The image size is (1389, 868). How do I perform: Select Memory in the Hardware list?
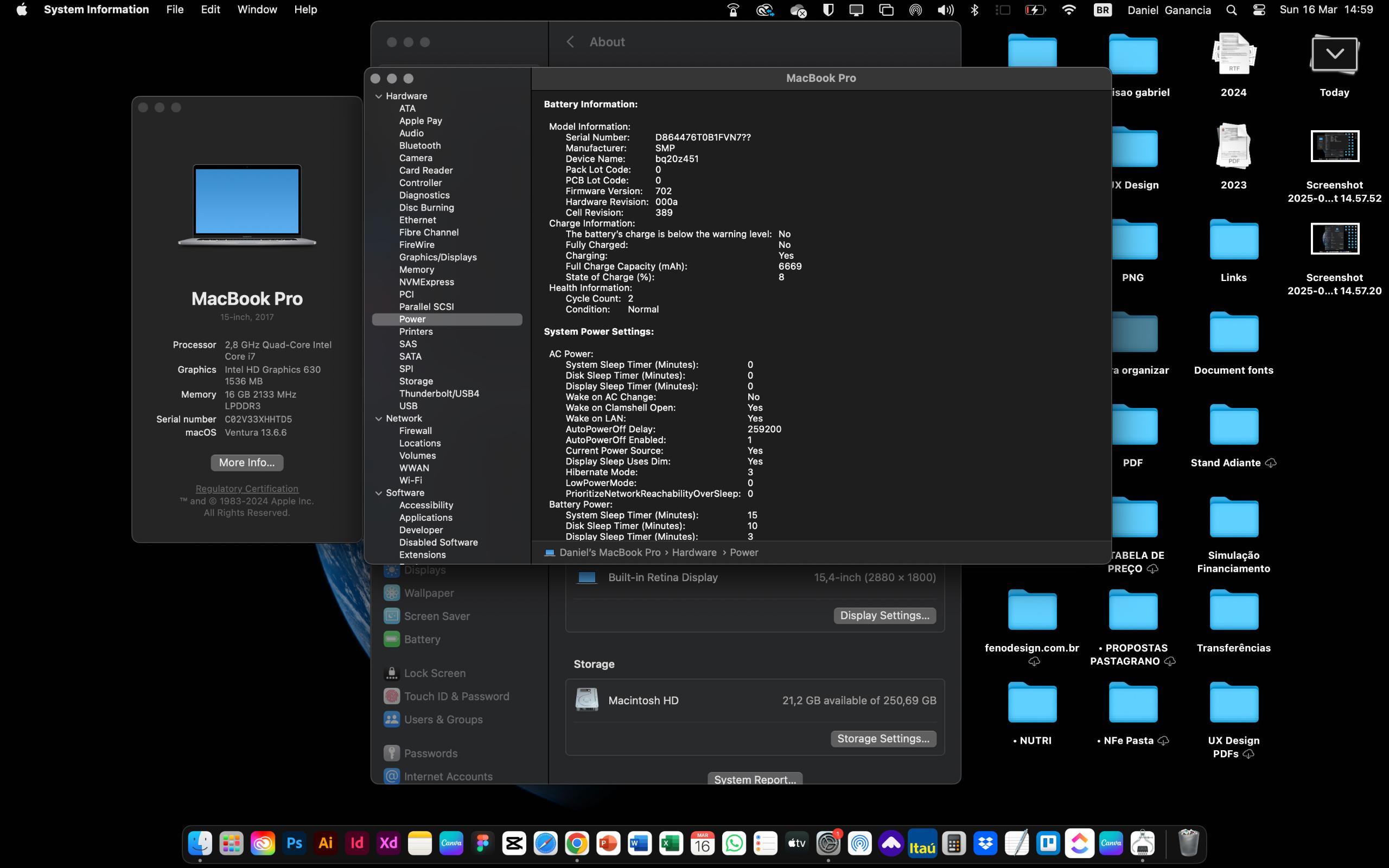point(417,270)
